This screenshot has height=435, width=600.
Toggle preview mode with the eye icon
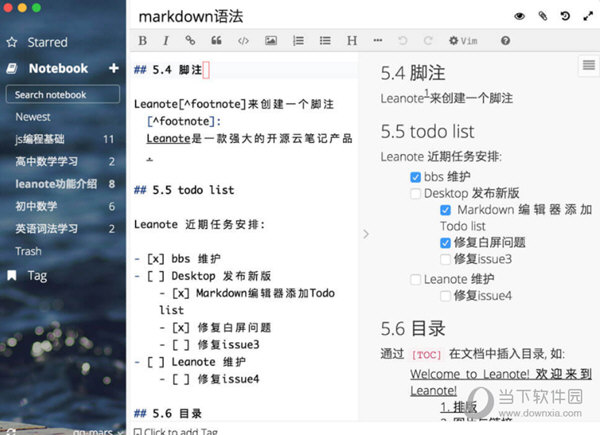point(519,16)
